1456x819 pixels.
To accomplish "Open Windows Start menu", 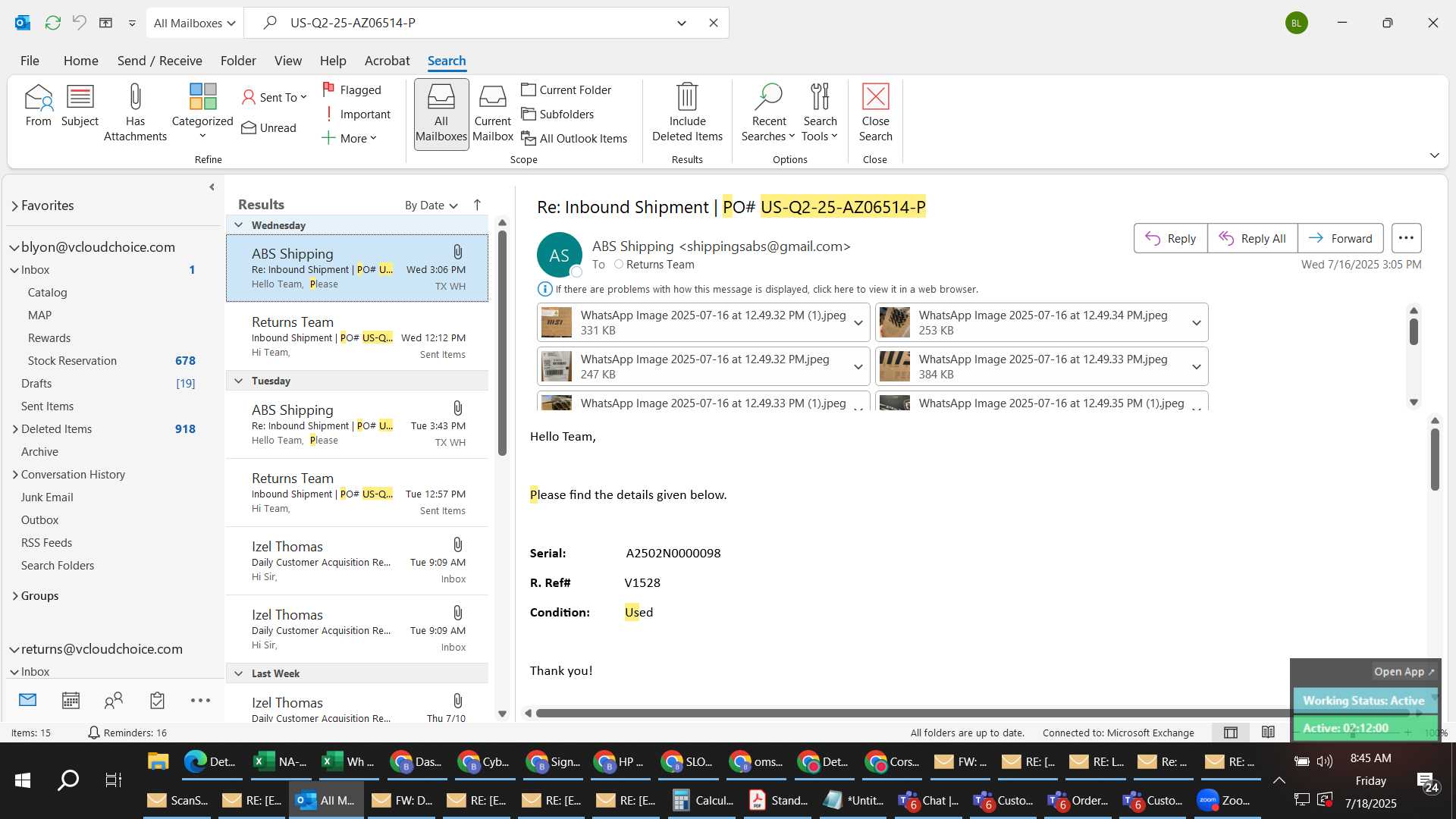I will (23, 780).
